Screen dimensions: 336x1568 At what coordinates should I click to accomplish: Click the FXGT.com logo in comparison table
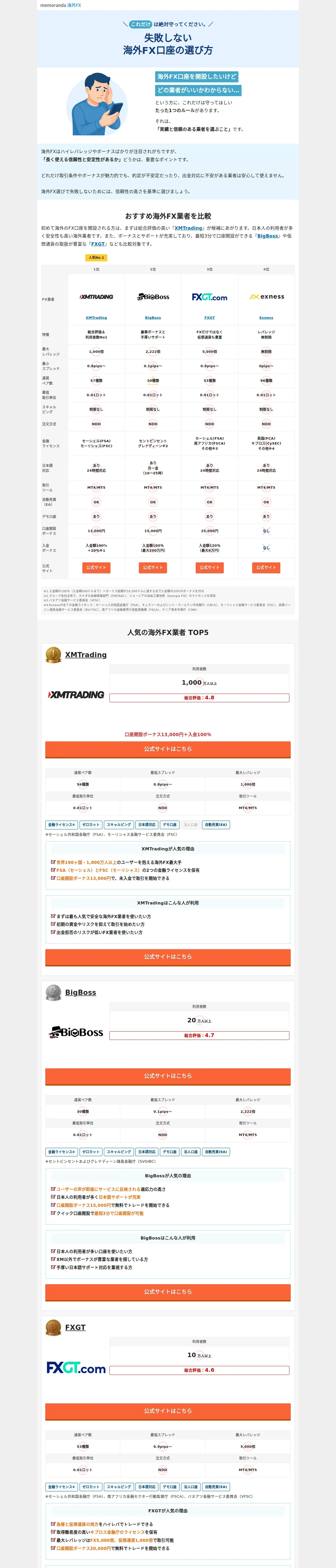[x=210, y=297]
